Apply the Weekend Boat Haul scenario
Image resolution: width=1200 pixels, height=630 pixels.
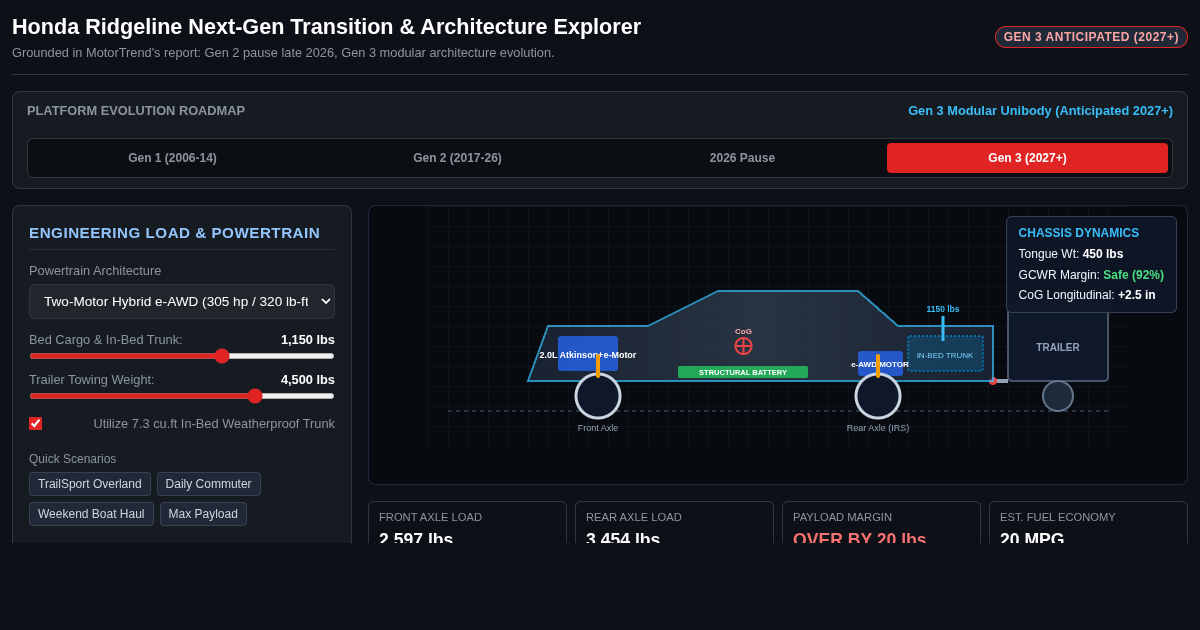91,514
